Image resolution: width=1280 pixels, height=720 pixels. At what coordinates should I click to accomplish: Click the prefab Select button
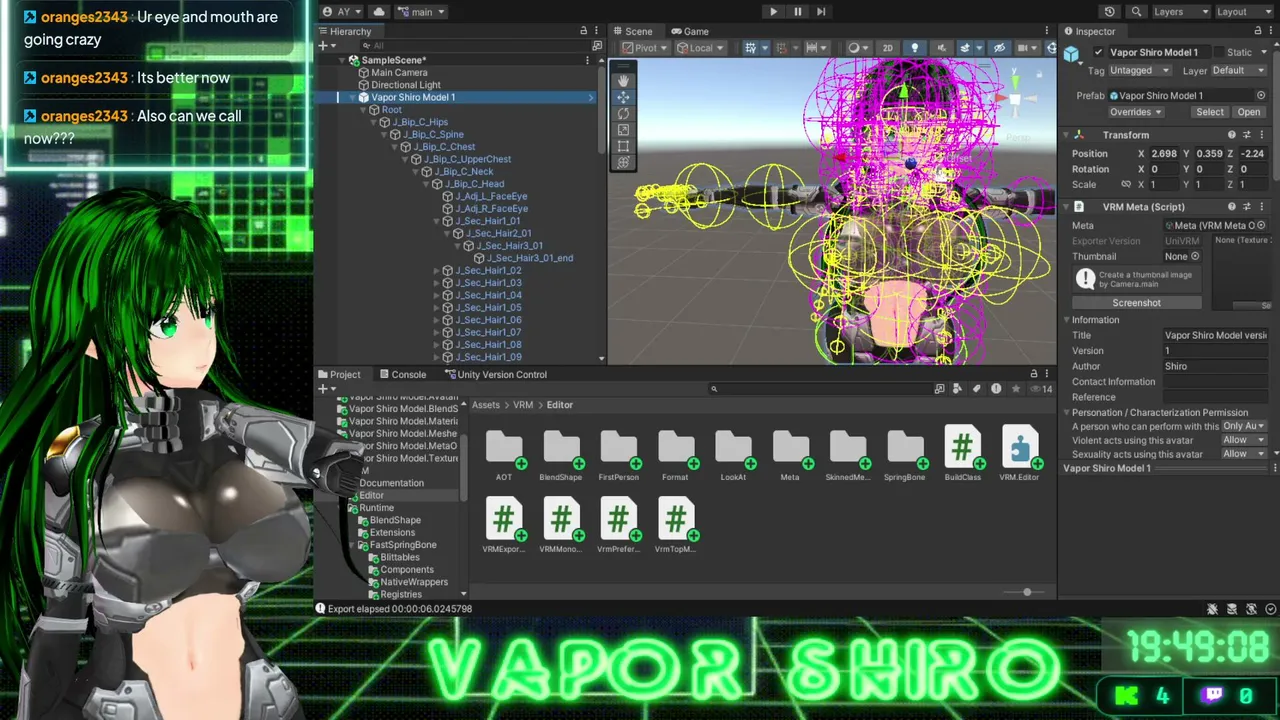1210,112
